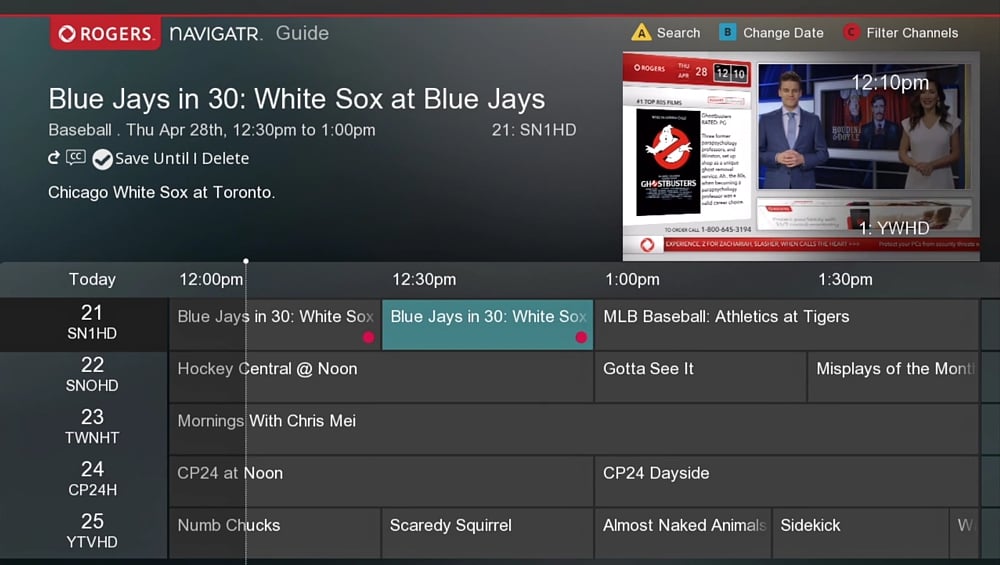
Task: Click Save Until I Delete text
Action: pos(182,158)
